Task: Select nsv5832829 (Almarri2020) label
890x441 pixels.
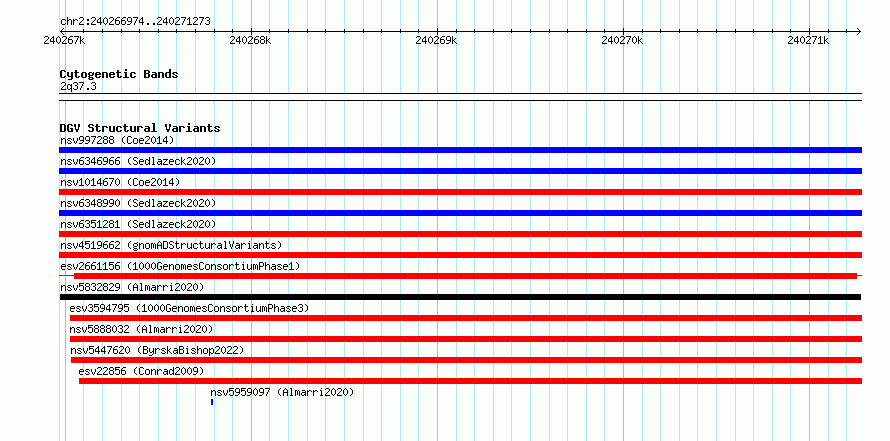Action: pyautogui.click(x=132, y=287)
